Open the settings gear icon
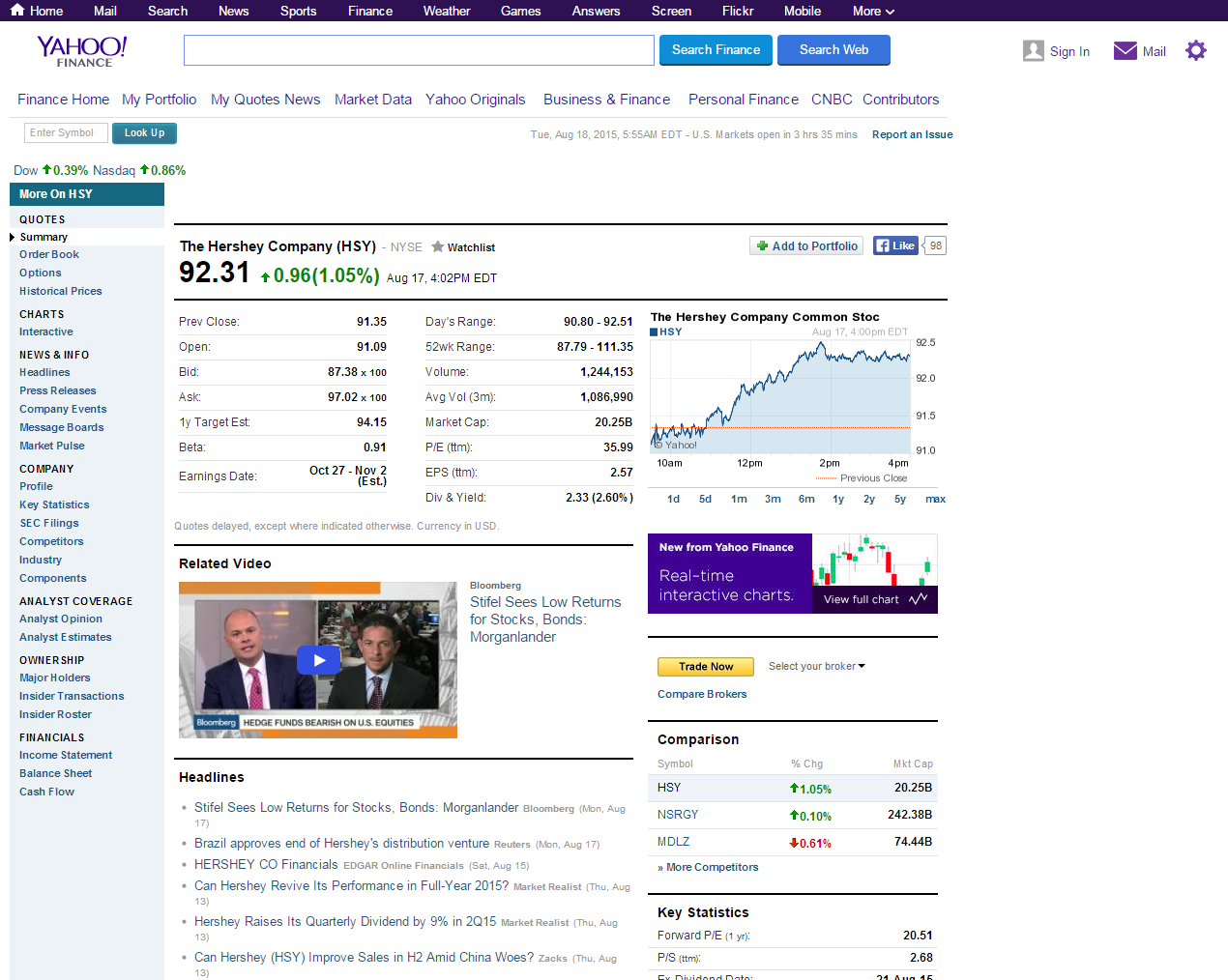The width and height of the screenshot is (1228, 980). [x=1196, y=50]
